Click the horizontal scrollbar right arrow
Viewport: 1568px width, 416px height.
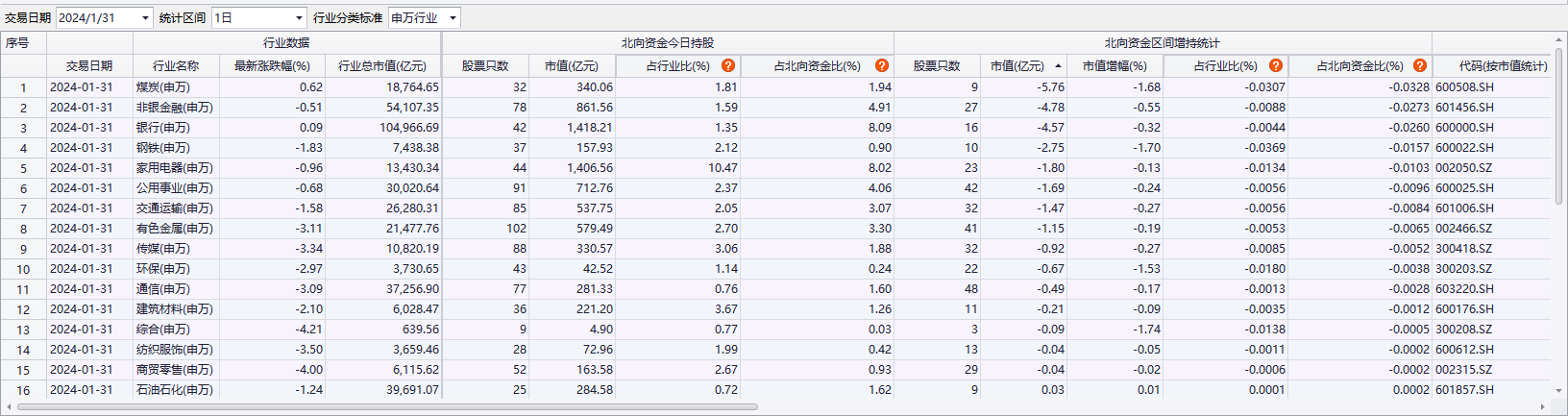pyautogui.click(x=1544, y=406)
